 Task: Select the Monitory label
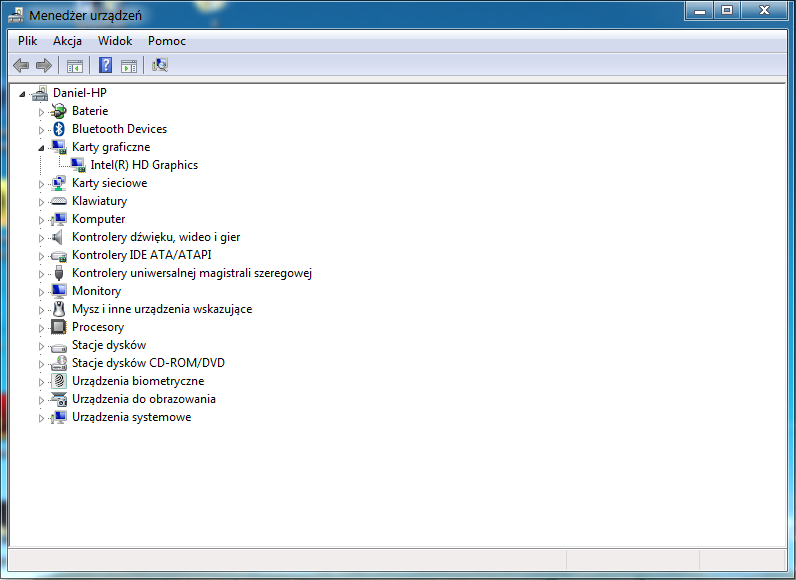click(x=96, y=291)
